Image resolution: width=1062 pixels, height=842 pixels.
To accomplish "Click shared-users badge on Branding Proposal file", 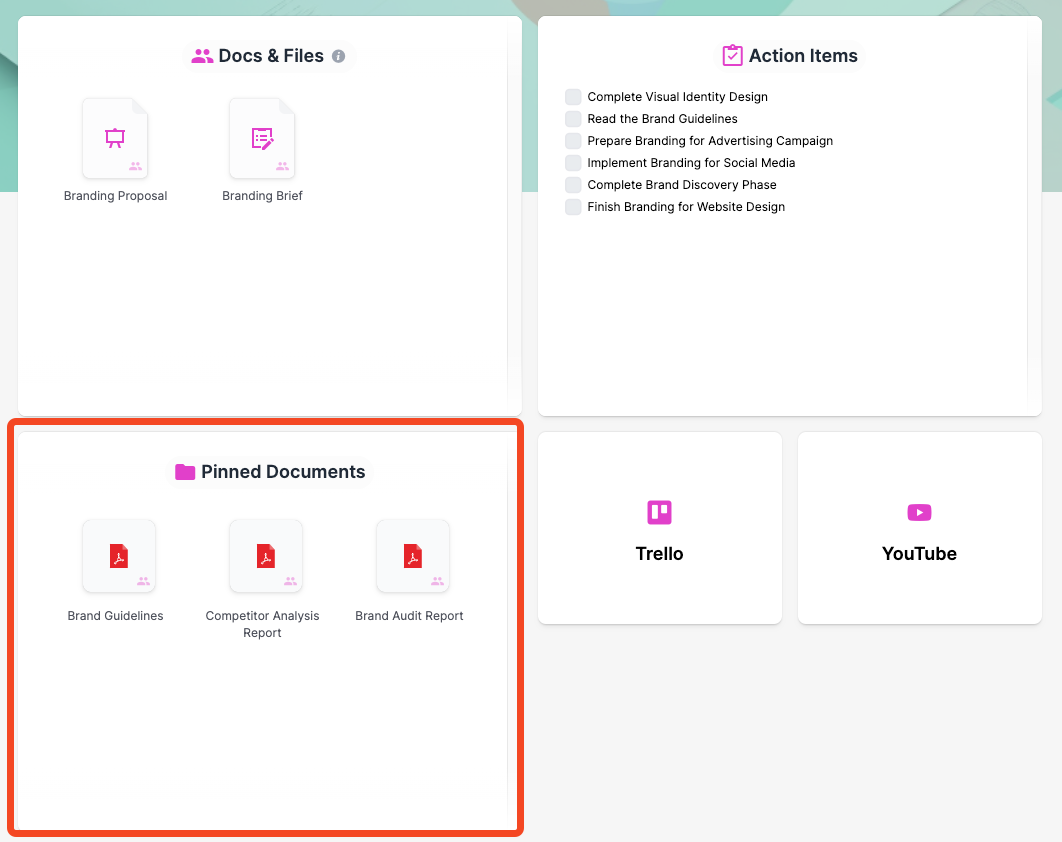I will (135, 166).
